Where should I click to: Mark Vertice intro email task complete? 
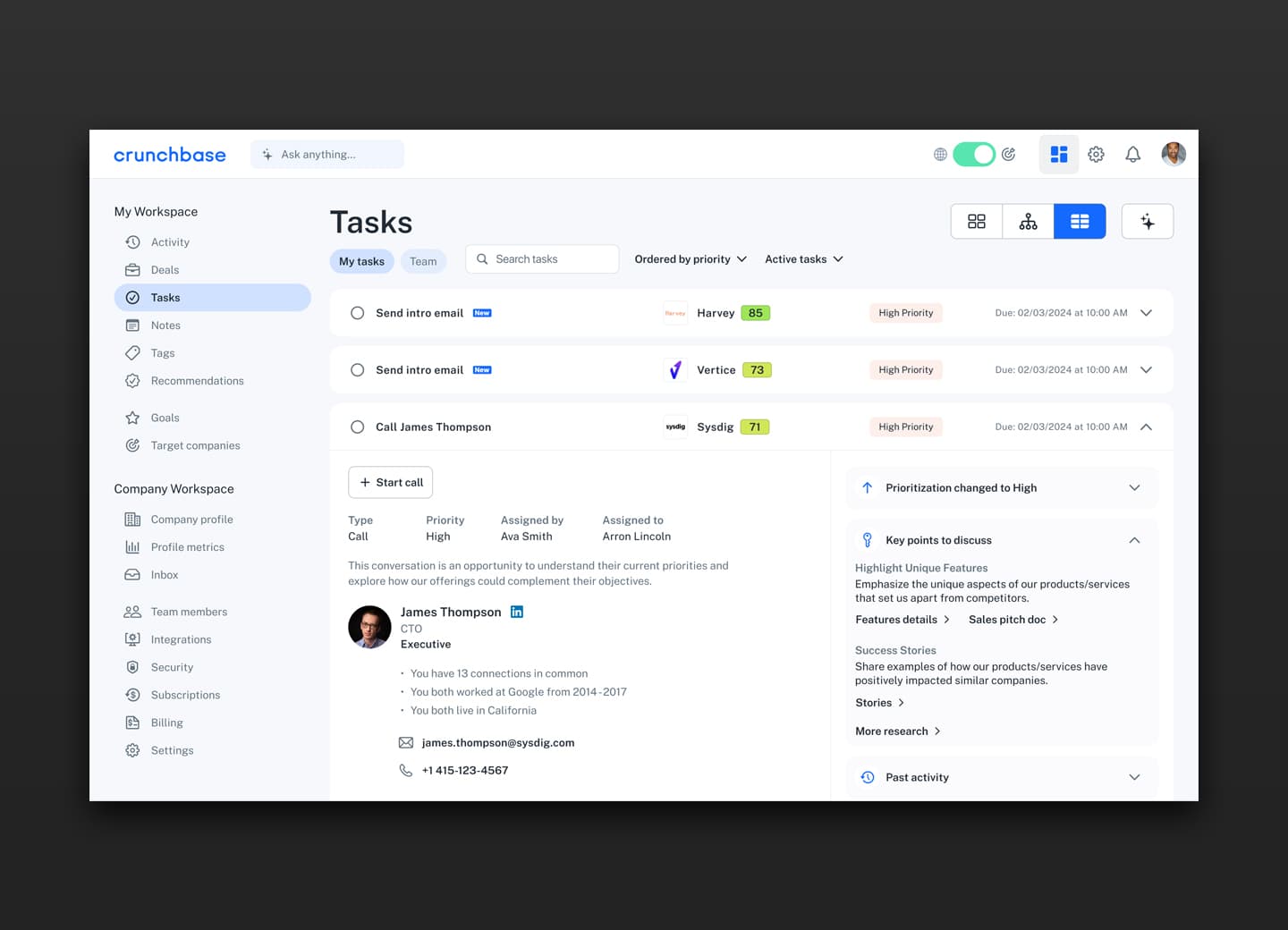(358, 369)
